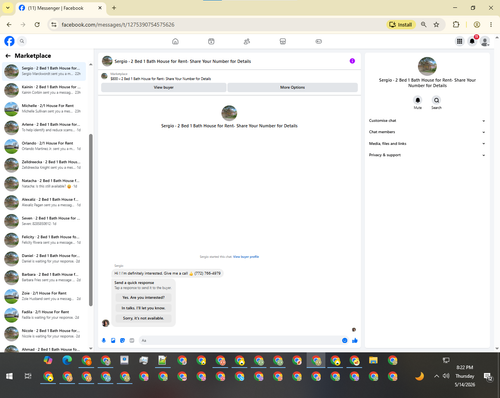Go back using Marketplace arrow
500x398 pixels.
click(x=8, y=56)
